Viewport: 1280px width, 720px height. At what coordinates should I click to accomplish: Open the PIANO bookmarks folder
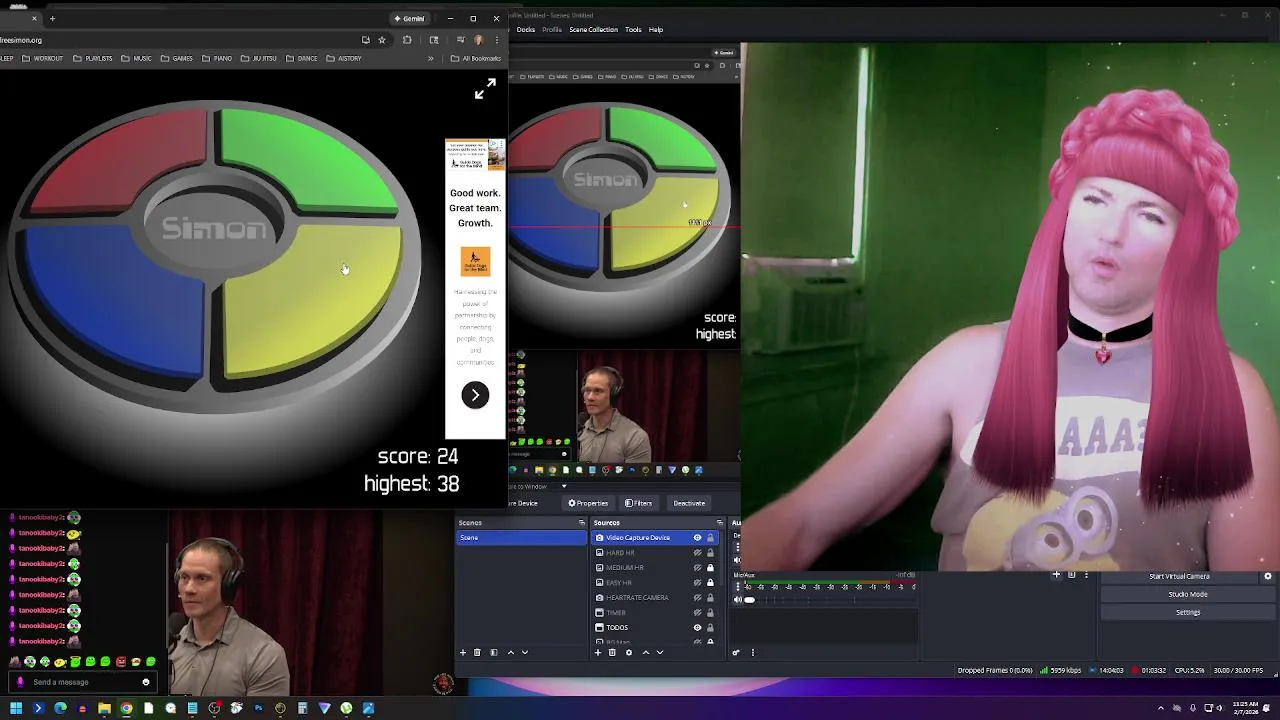[217, 58]
